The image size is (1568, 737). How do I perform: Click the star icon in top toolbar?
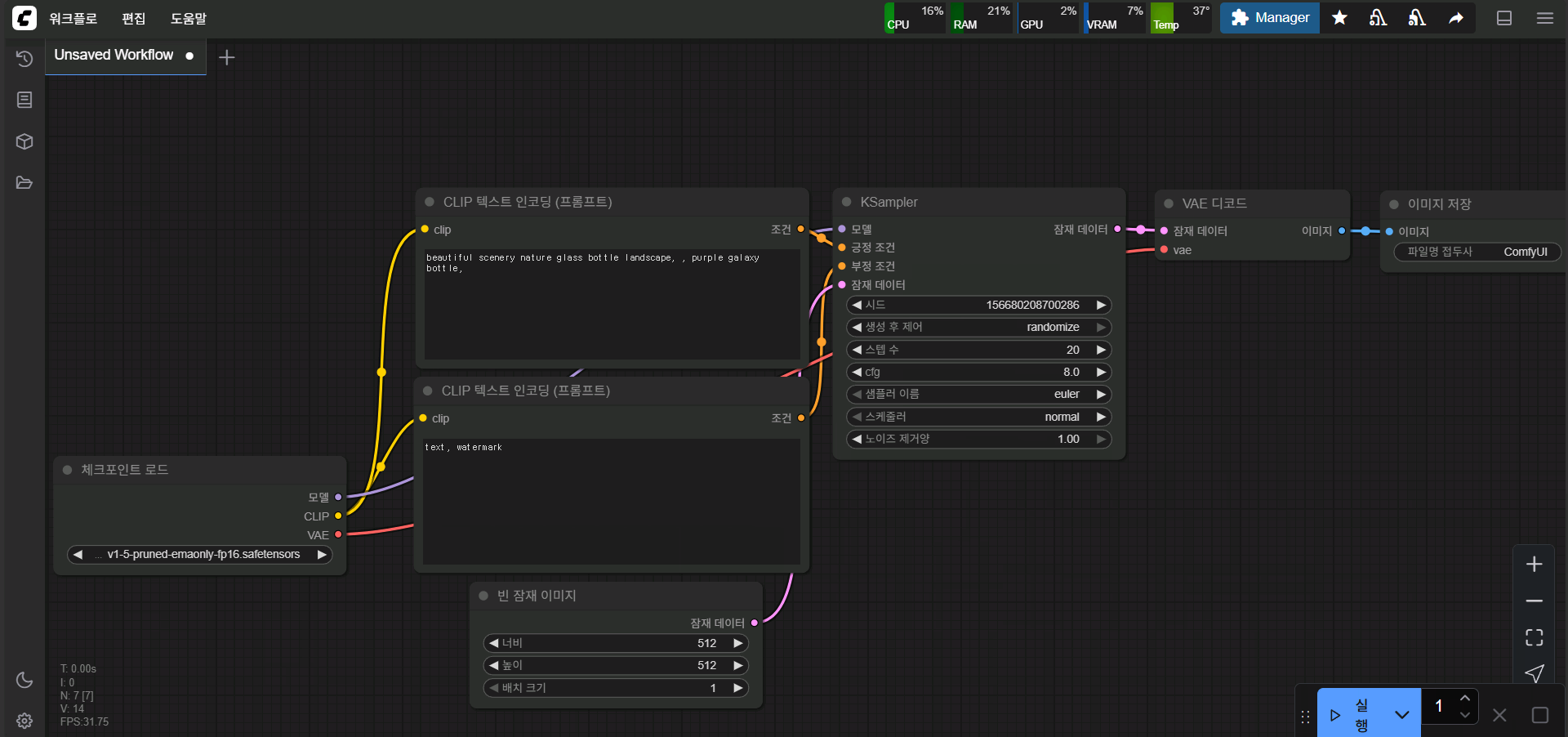pyautogui.click(x=1339, y=18)
